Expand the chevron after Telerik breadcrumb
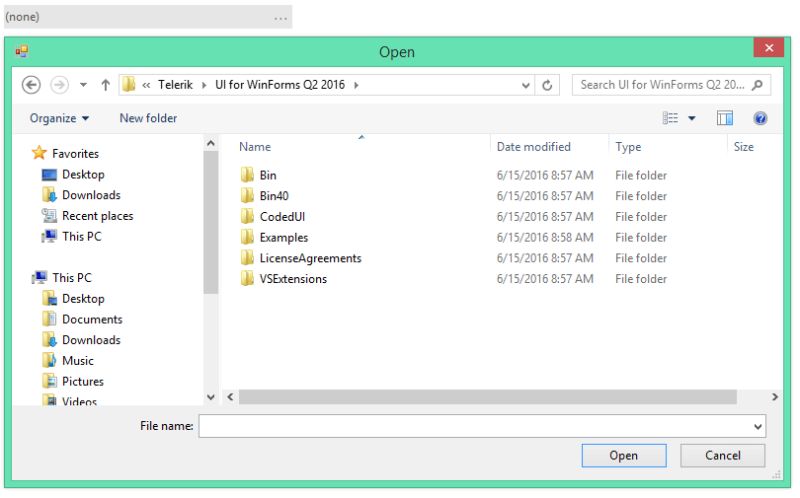 pyautogui.click(x=204, y=85)
